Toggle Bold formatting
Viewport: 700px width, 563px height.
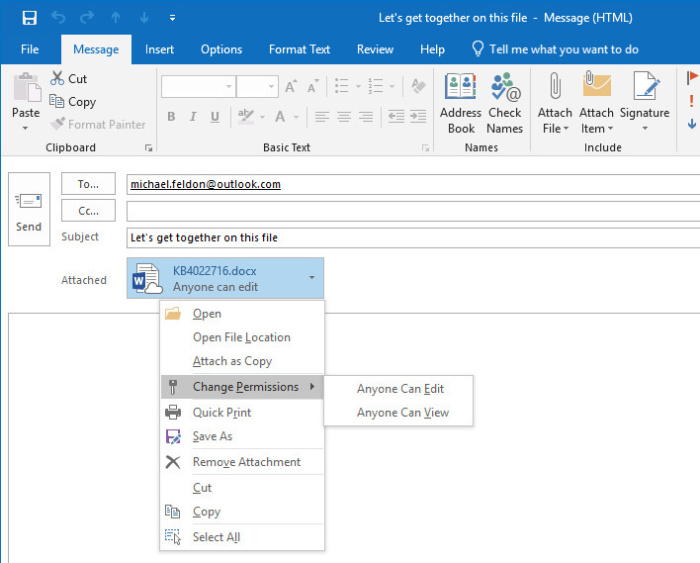click(x=171, y=117)
